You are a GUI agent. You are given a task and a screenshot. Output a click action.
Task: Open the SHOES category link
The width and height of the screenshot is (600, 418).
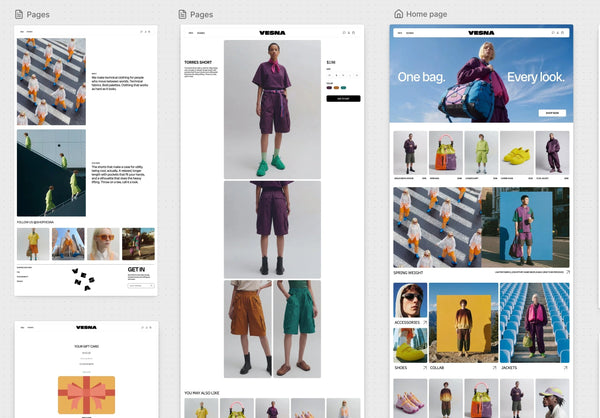(x=401, y=368)
